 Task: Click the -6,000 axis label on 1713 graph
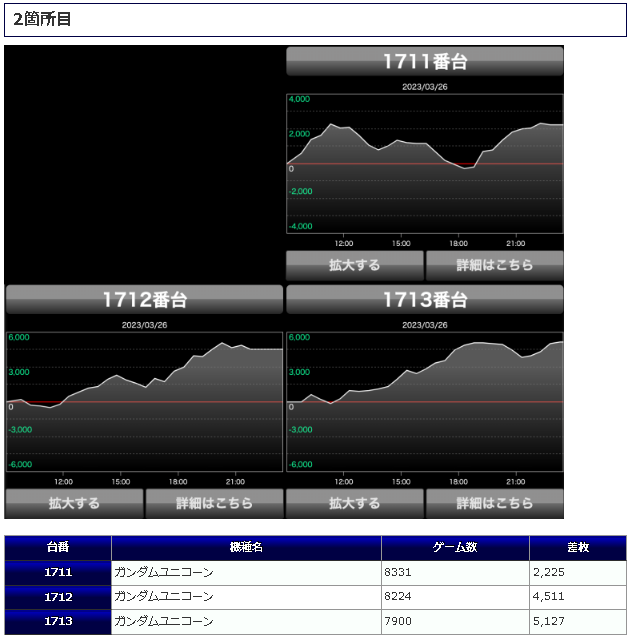tap(300, 464)
